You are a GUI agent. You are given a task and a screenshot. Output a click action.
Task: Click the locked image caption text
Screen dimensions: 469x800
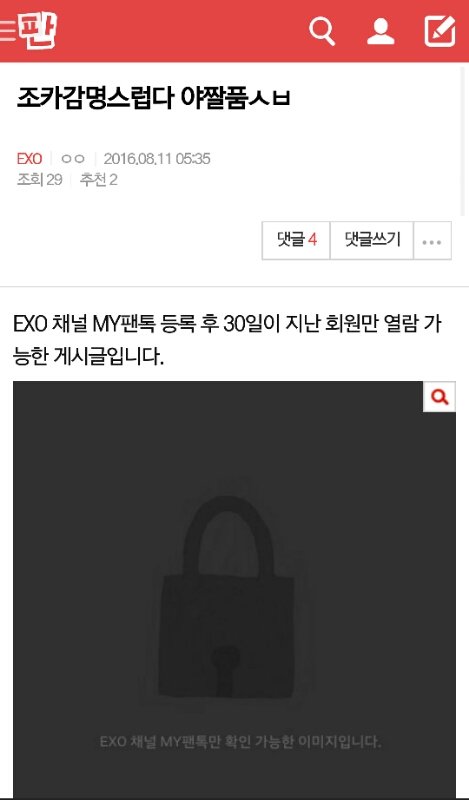(x=240, y=741)
